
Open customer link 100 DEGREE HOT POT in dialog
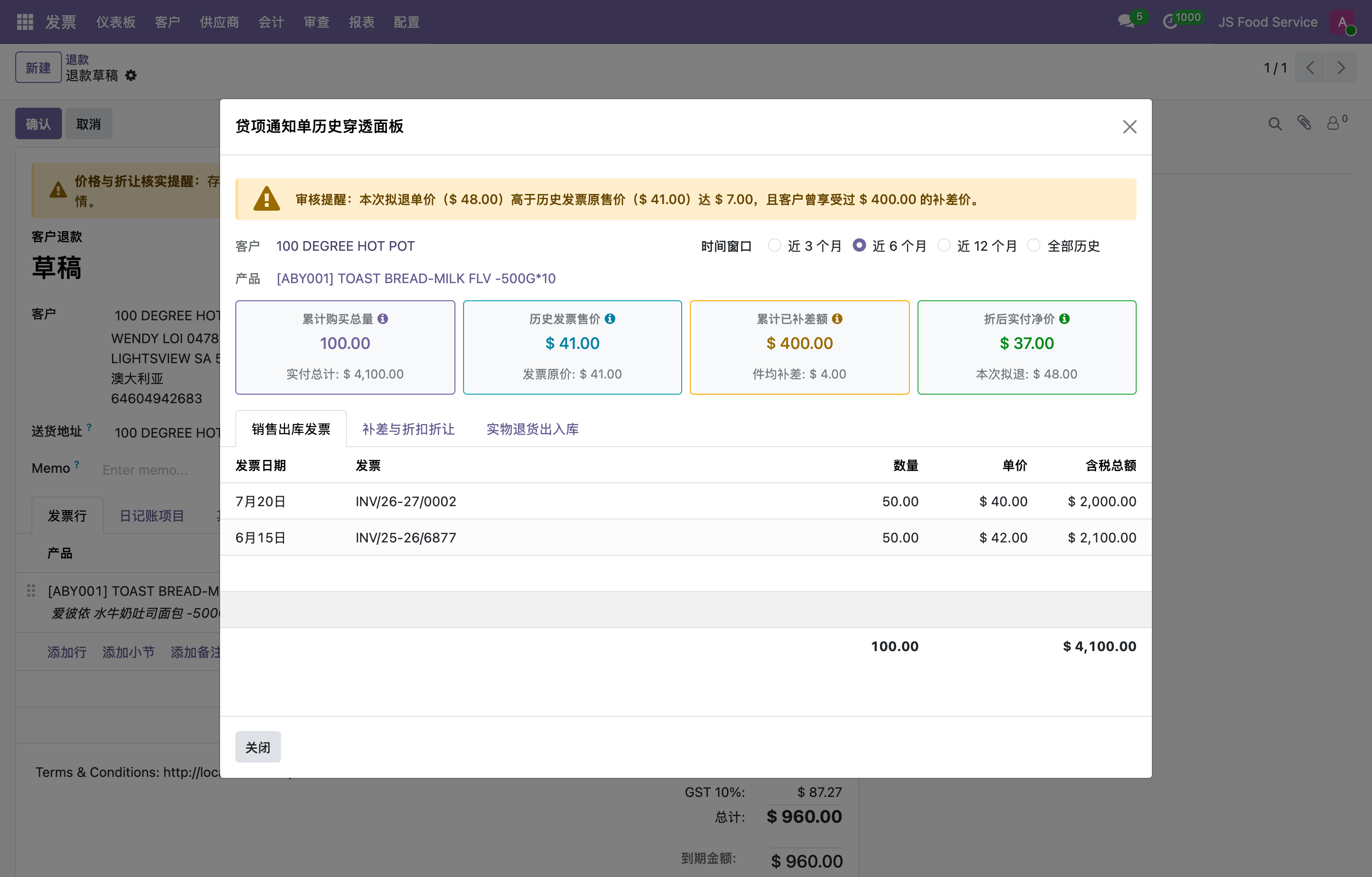(x=345, y=246)
